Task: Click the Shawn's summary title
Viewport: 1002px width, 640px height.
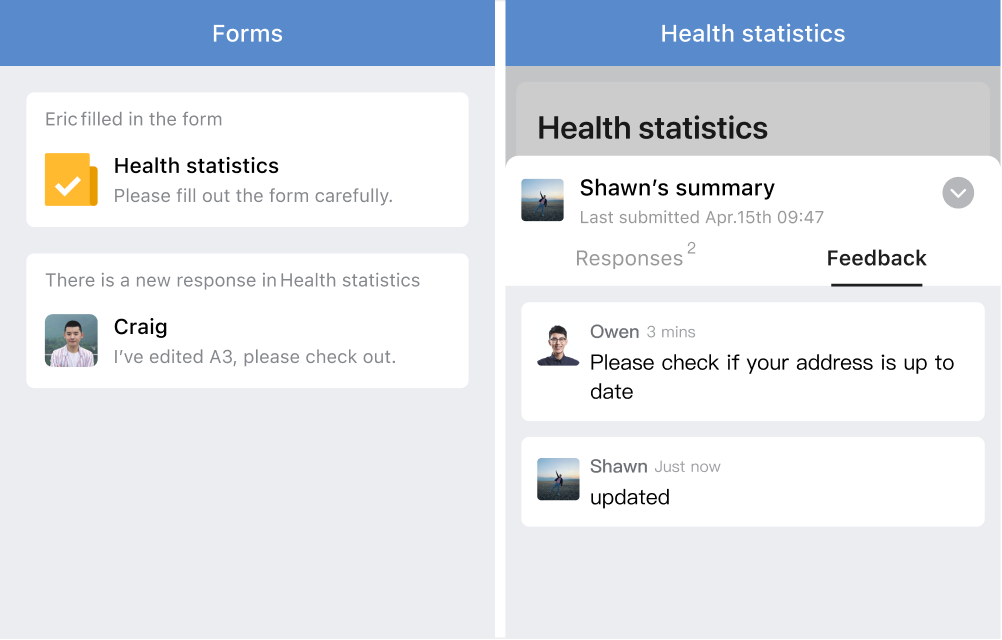Action: click(677, 188)
